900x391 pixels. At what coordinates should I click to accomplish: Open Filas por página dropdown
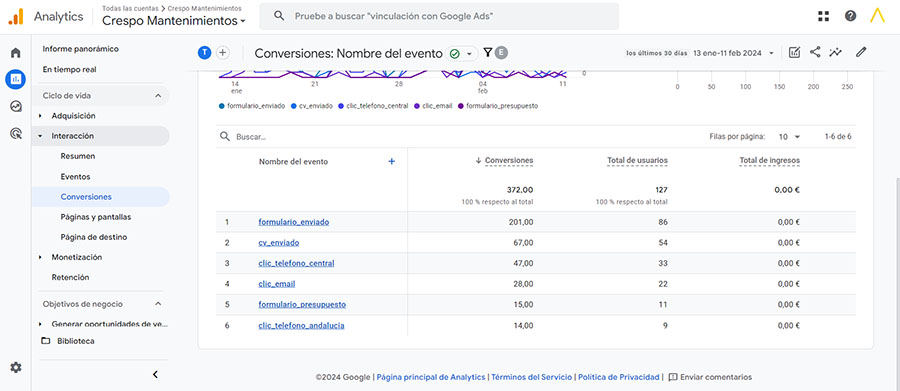[789, 137]
